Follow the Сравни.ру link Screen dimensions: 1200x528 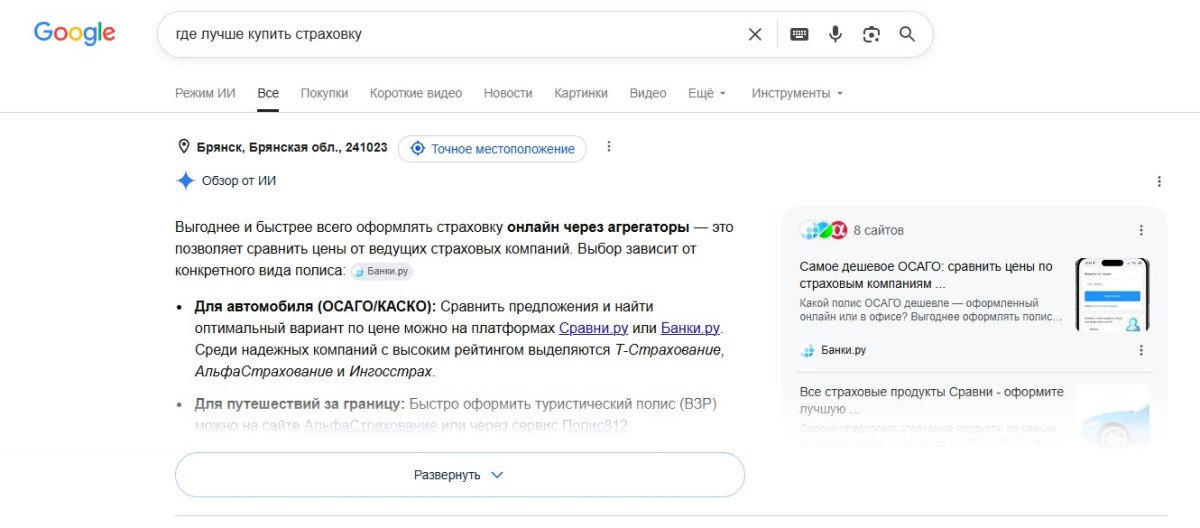(x=593, y=328)
